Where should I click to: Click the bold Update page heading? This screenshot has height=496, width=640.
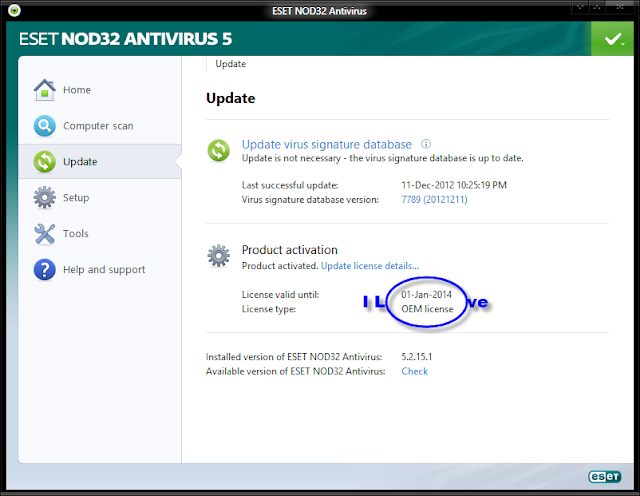click(231, 98)
